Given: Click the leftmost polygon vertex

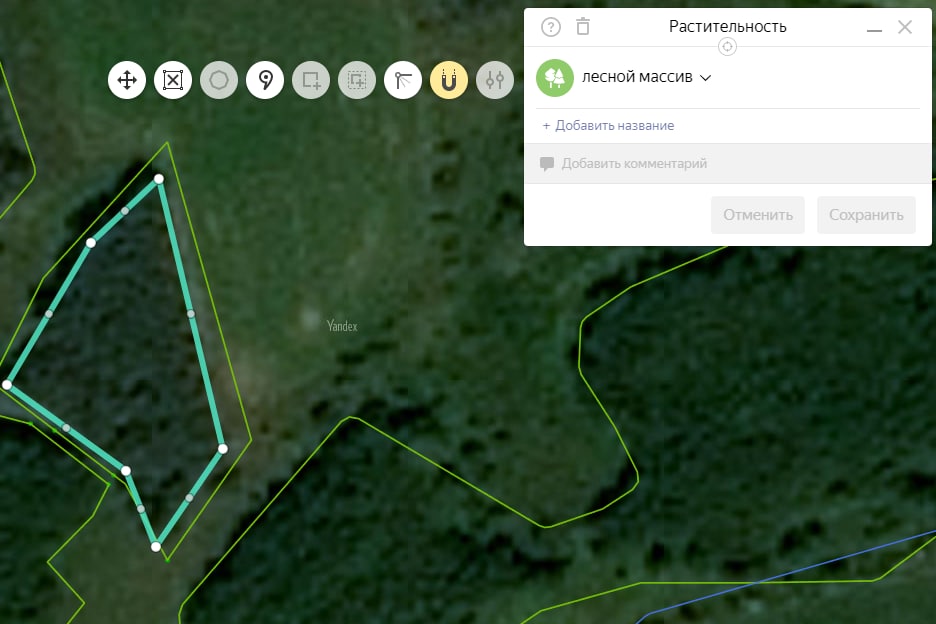Looking at the screenshot, I should coord(7,385).
